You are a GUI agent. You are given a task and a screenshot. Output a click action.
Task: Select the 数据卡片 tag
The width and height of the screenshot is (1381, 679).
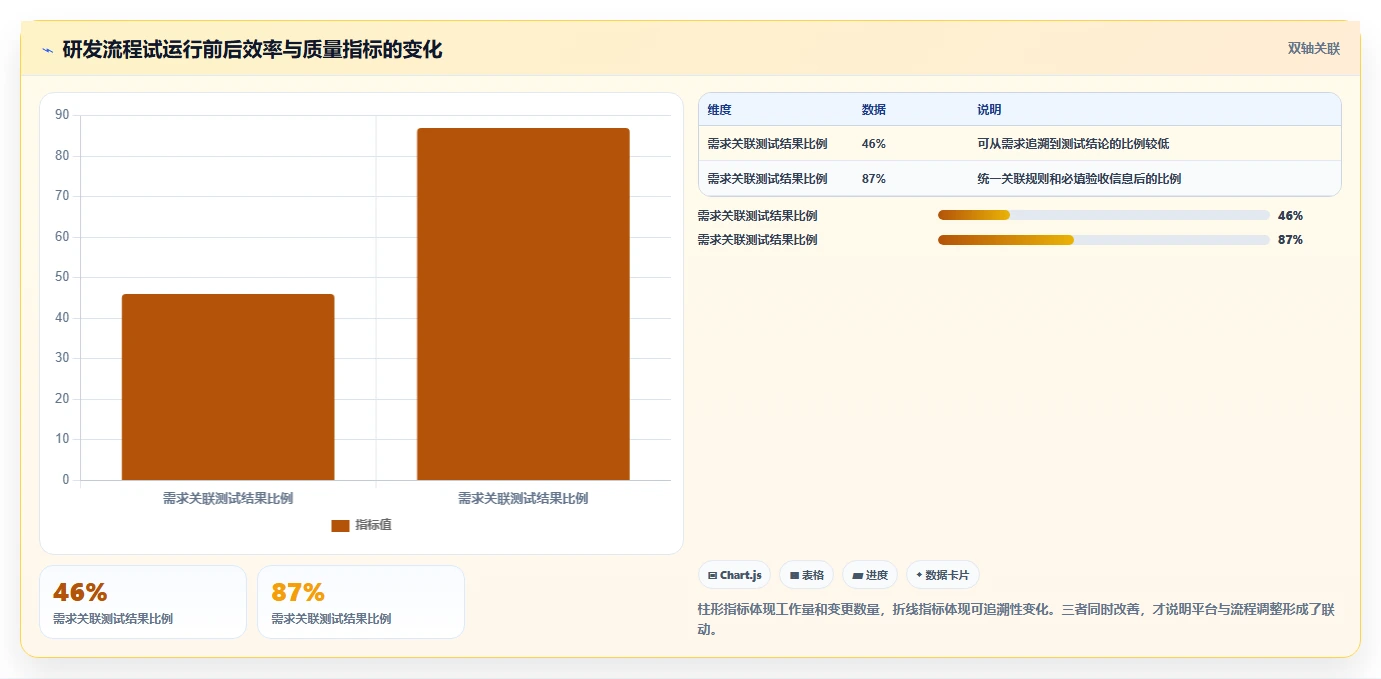[x=943, y=575]
